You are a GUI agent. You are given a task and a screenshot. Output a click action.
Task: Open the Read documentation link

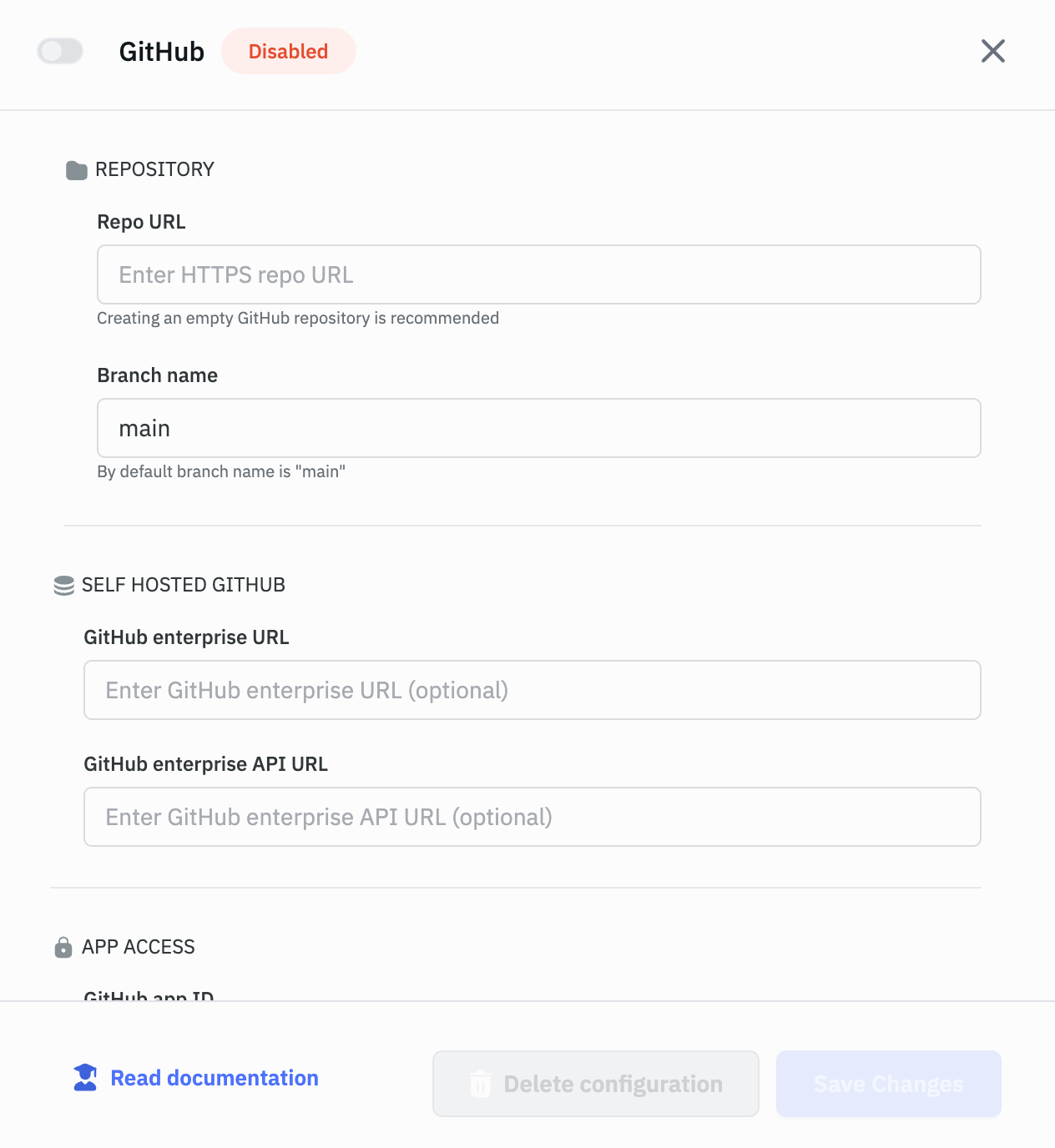coord(215,1078)
